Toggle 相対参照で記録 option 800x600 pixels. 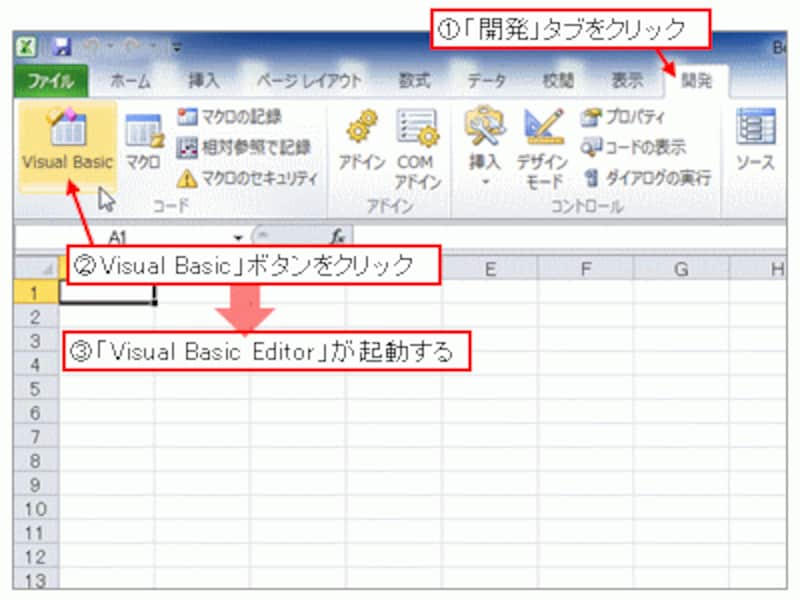click(x=243, y=147)
